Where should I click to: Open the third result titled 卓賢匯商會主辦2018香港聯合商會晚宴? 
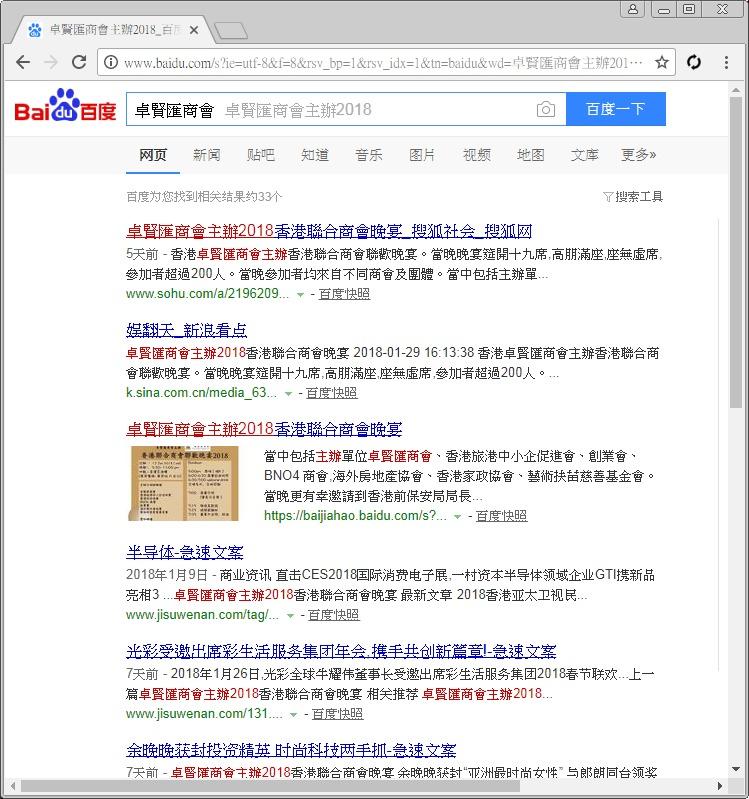coord(264,429)
